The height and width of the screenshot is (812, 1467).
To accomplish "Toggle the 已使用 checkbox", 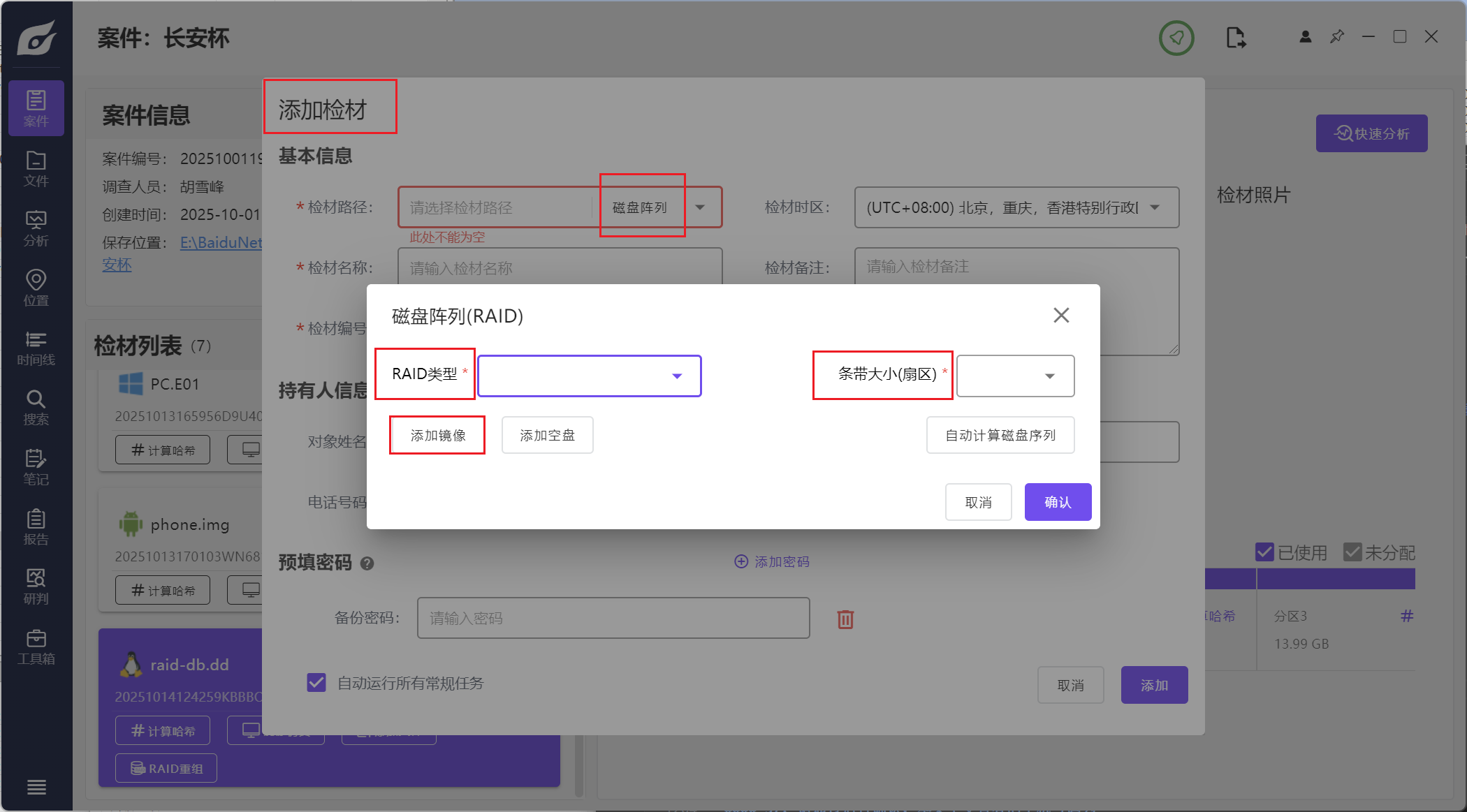I will coord(1264,552).
